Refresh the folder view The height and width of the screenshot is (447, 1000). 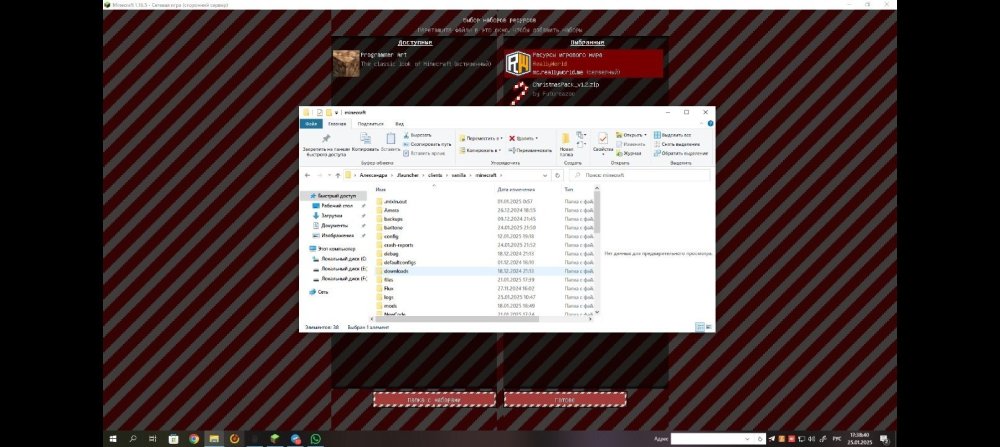tap(557, 175)
